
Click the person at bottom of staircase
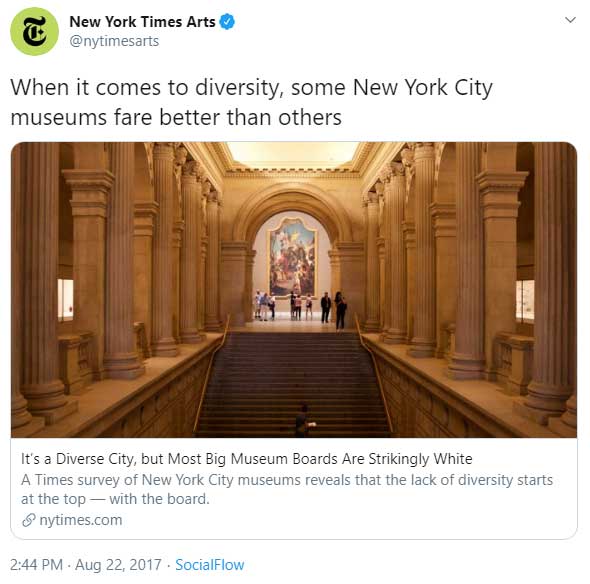pos(303,421)
